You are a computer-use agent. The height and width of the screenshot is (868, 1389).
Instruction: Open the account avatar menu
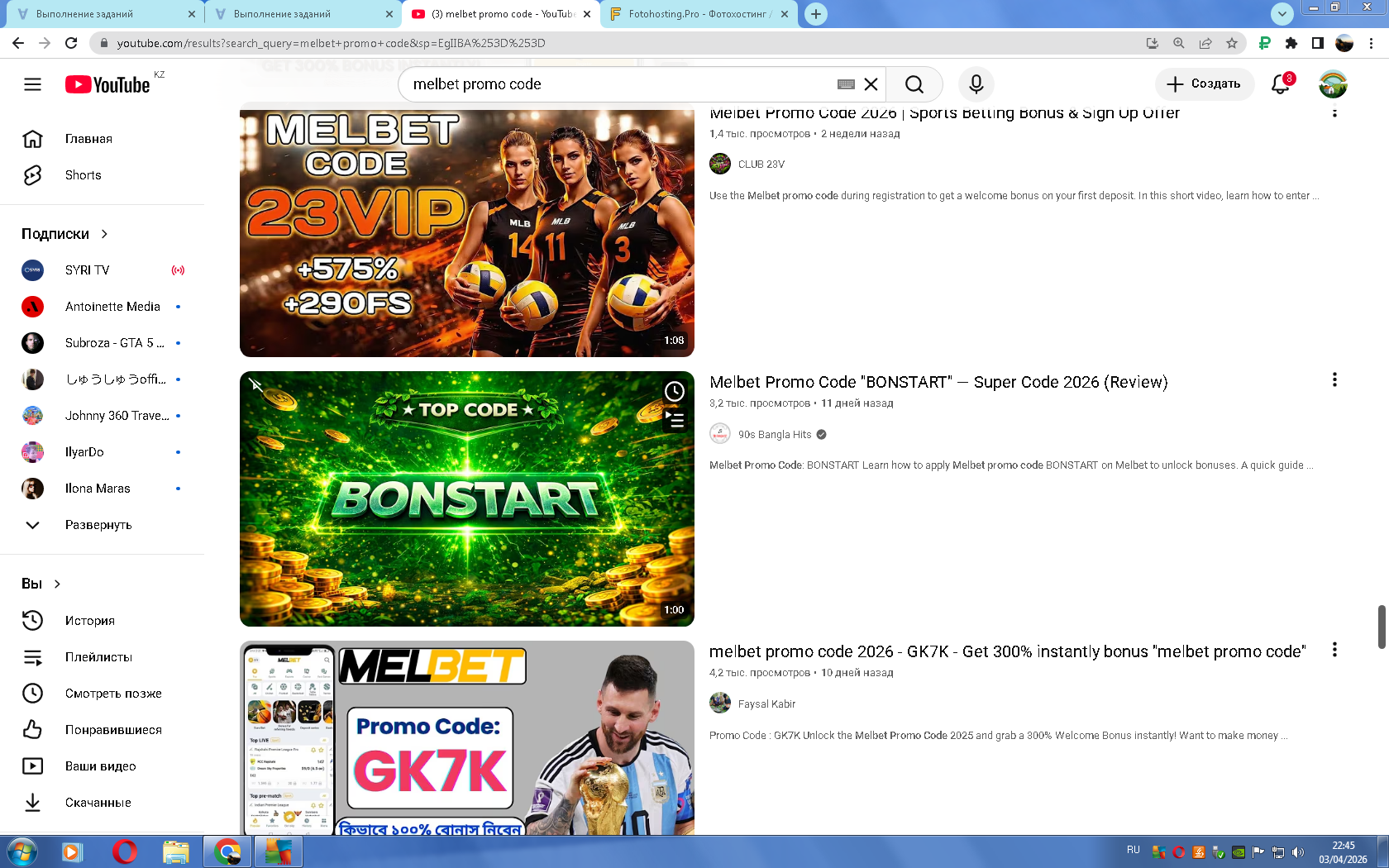1333,84
